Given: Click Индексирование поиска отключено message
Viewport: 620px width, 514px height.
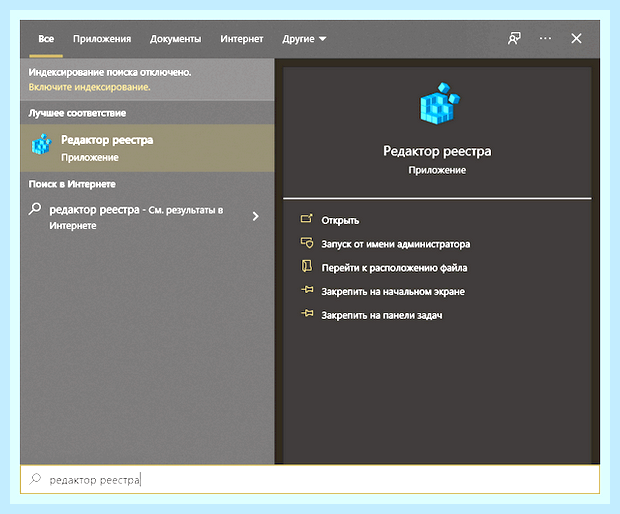Looking at the screenshot, I should click(x=110, y=72).
